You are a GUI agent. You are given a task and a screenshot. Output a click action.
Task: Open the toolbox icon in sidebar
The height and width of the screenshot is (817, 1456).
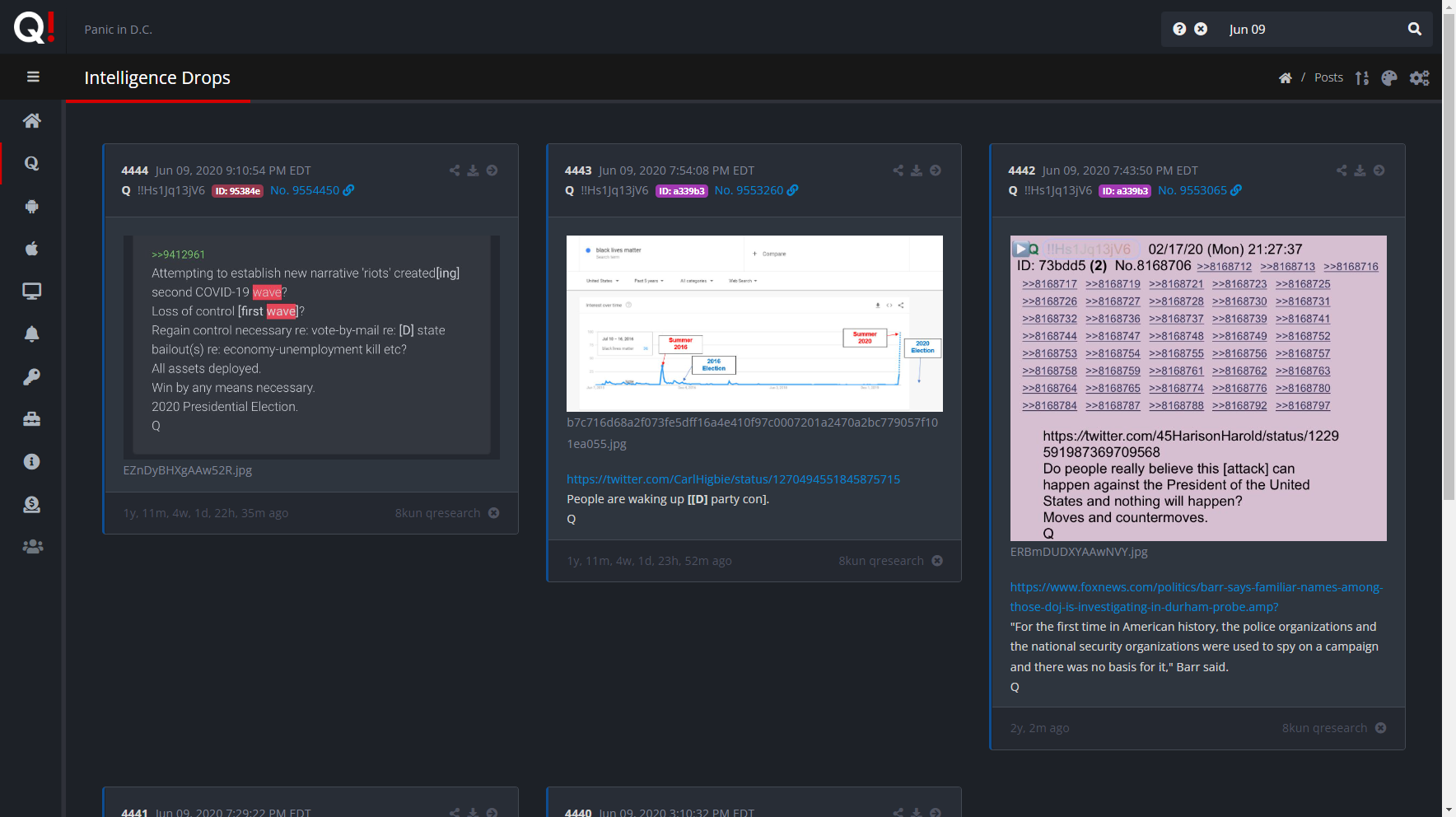[32, 419]
